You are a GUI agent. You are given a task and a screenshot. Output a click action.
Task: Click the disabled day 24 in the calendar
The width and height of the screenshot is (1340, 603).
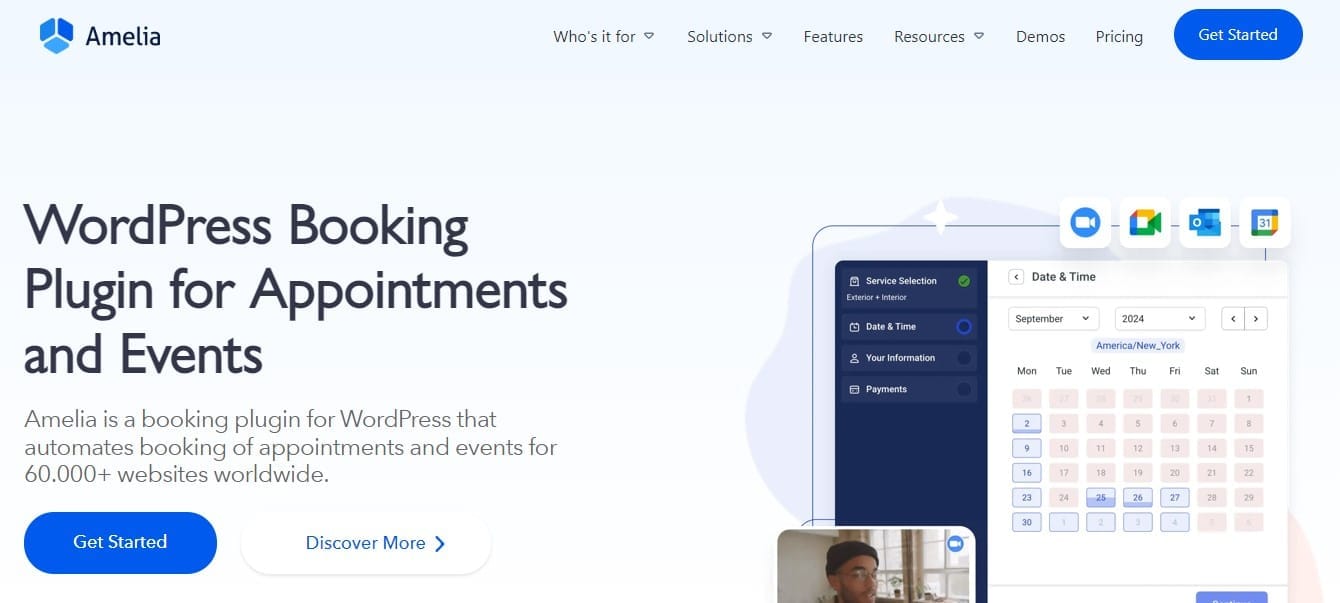(x=1064, y=498)
